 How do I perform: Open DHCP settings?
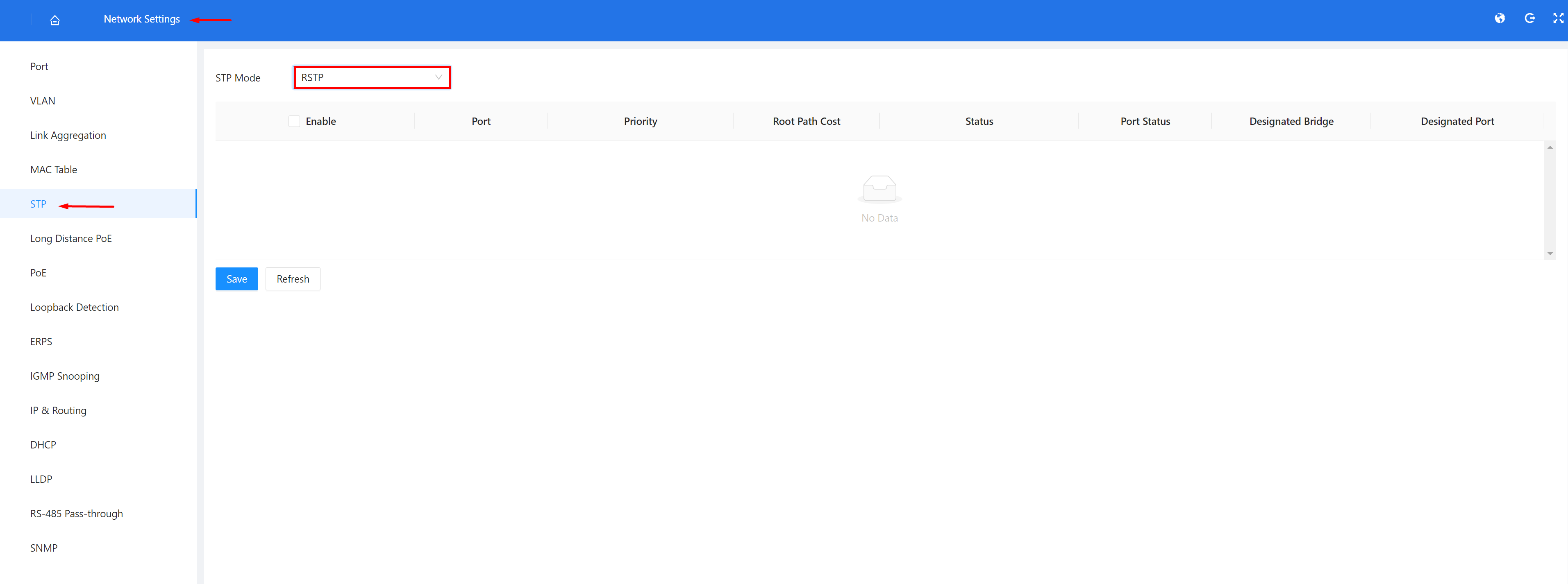(x=43, y=445)
